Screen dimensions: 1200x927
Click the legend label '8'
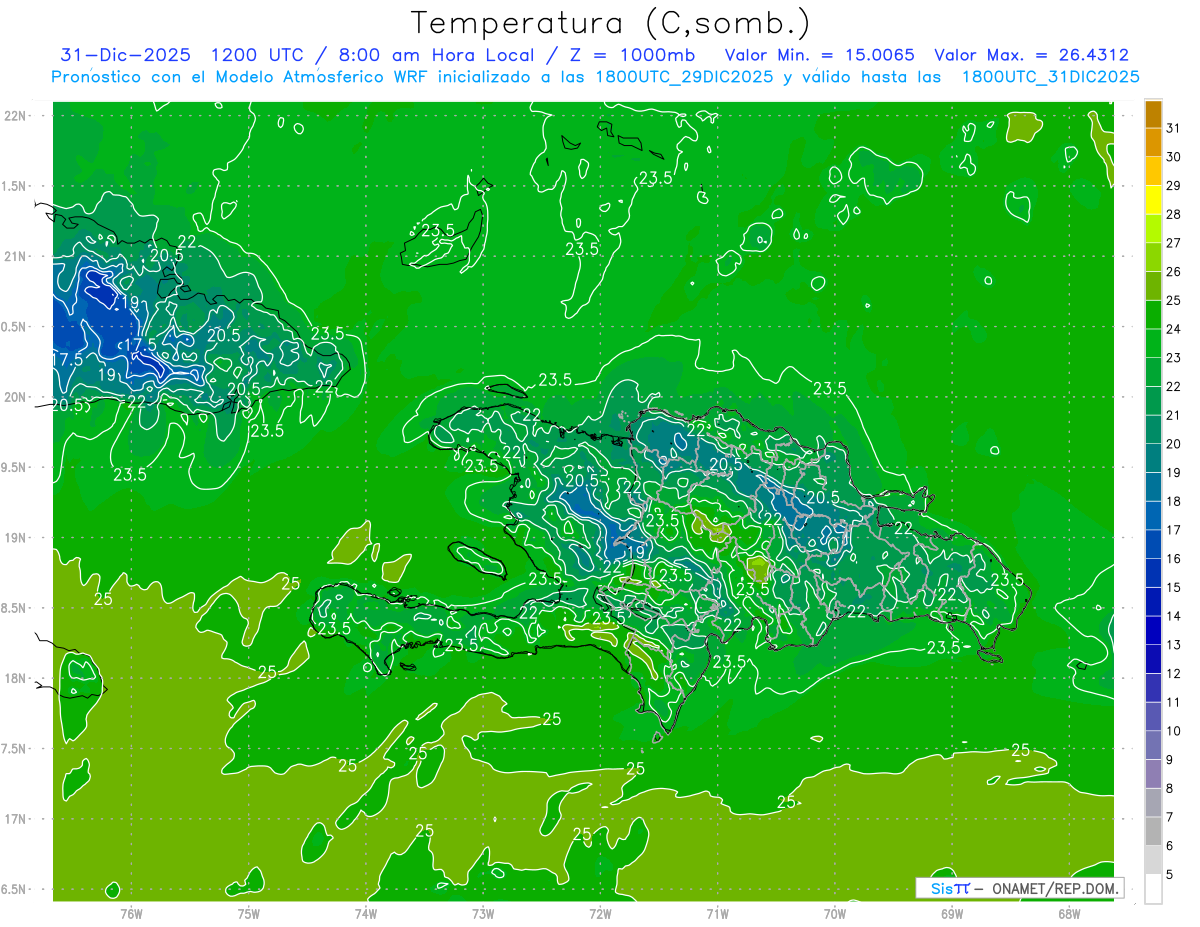1170,789
